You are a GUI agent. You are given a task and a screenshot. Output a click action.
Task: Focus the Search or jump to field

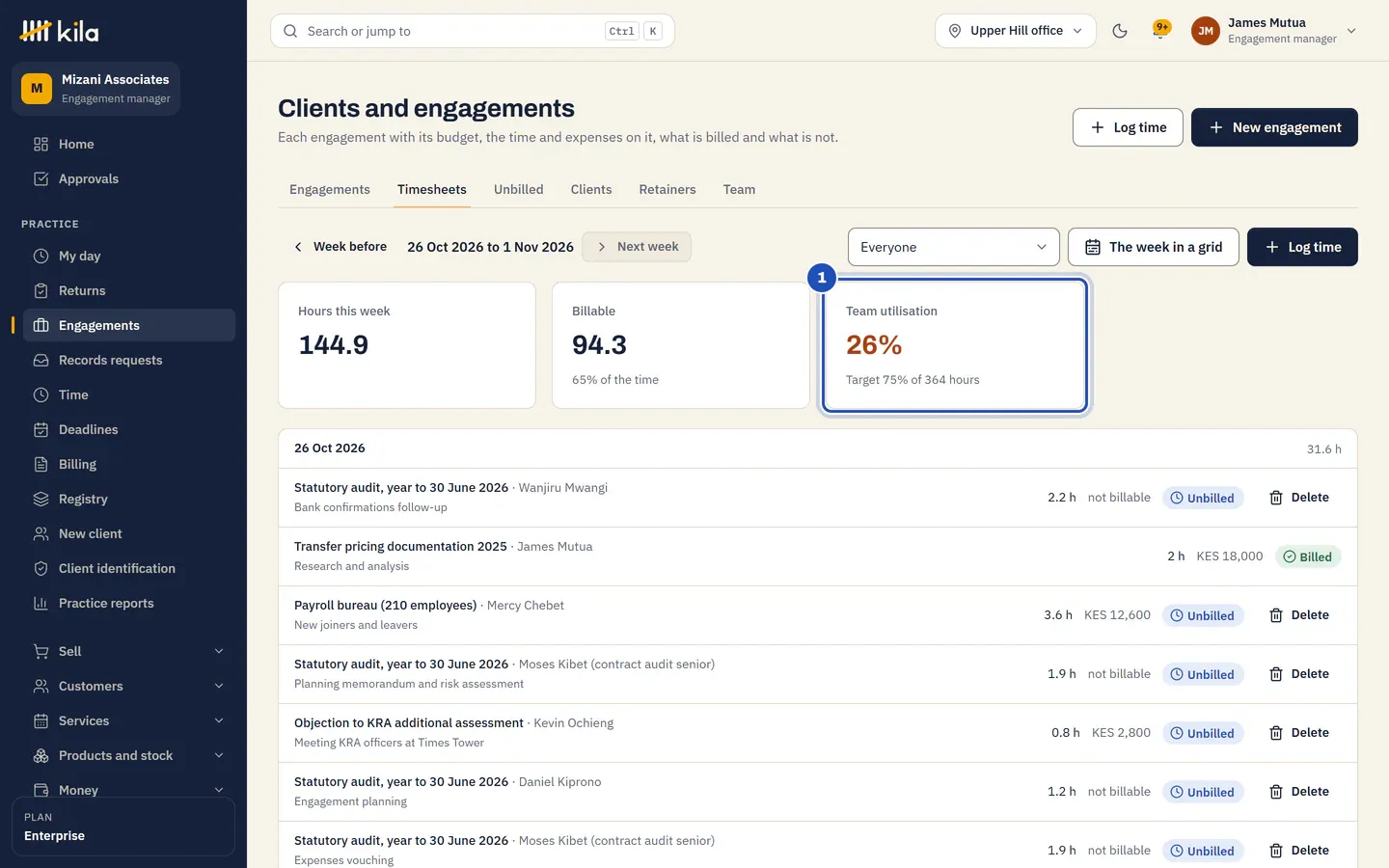pos(473,31)
